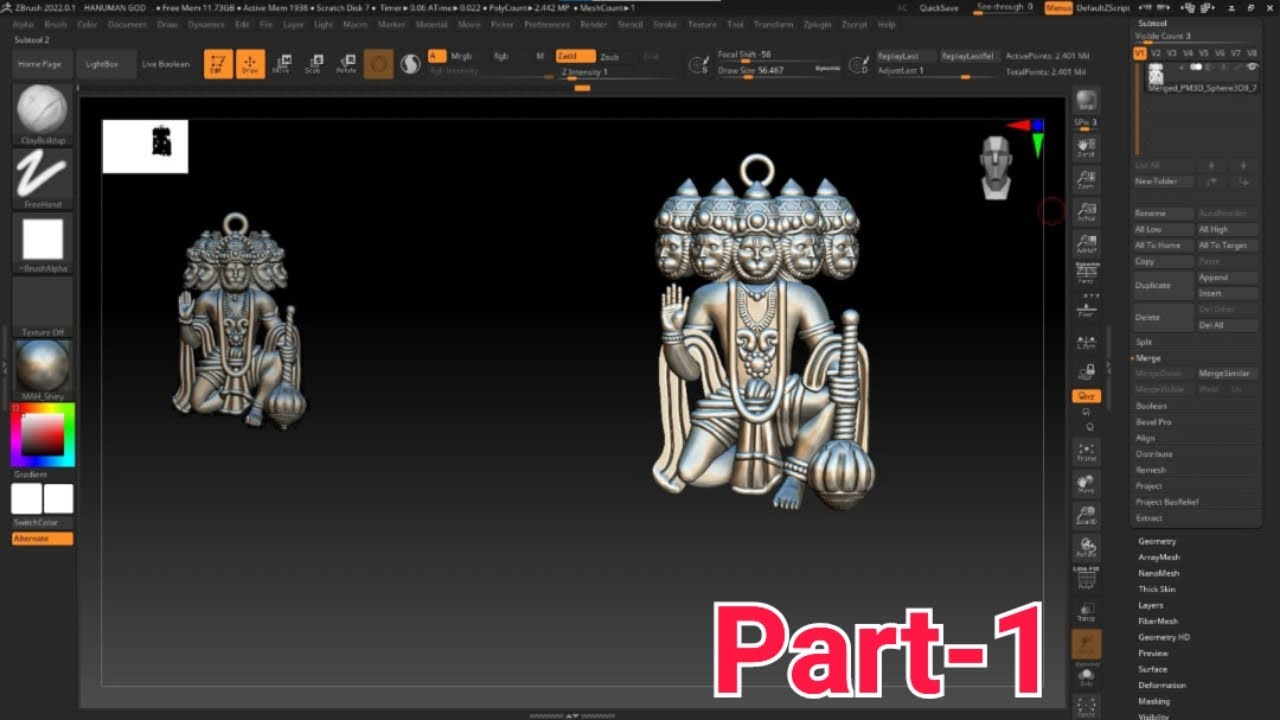This screenshot has width=1280, height=720.
Task: Click the MergeSimilar button
Action: 1228,373
